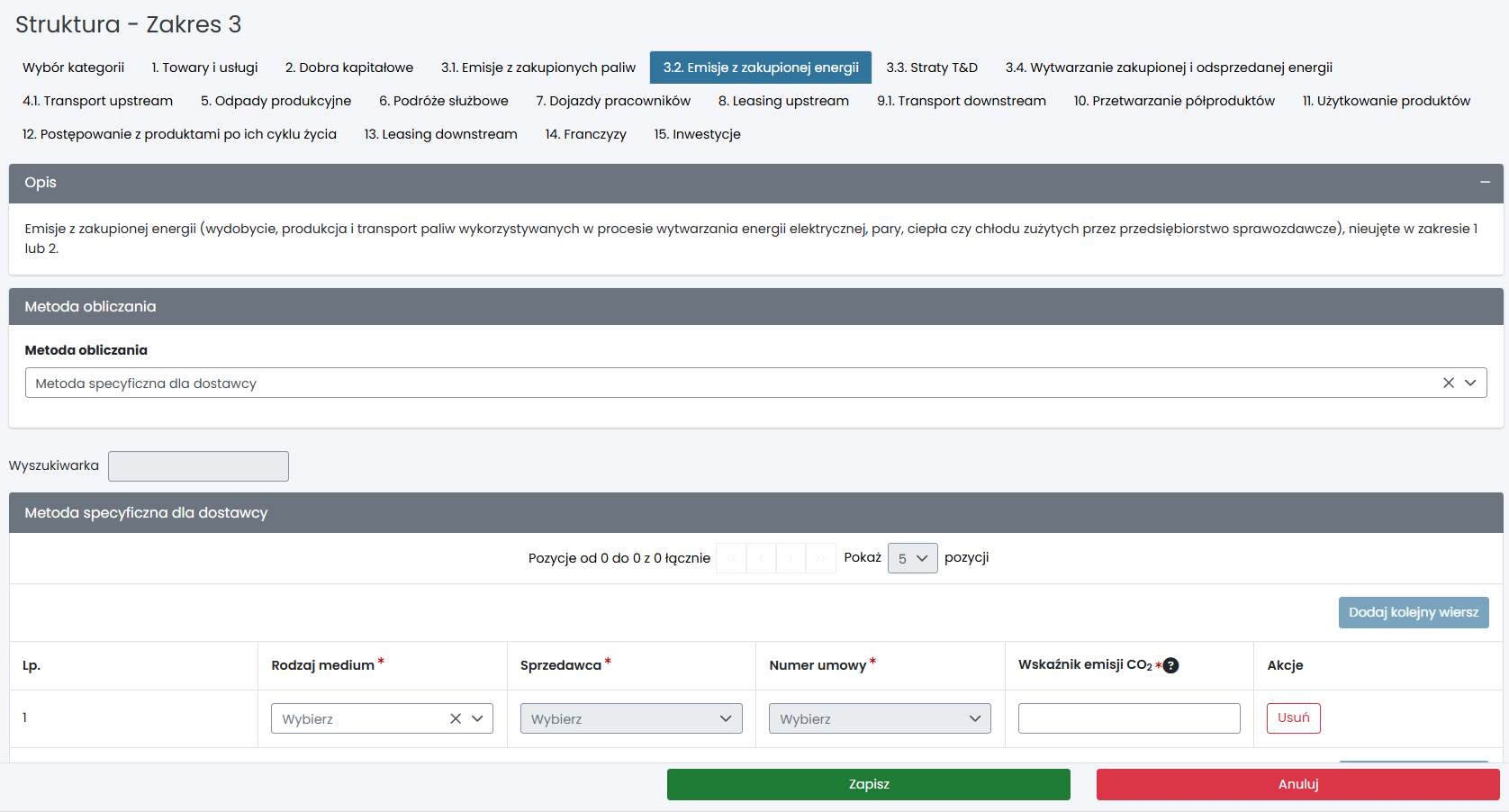
Task: Open the Wybór kategorii tab
Action: click(x=74, y=68)
